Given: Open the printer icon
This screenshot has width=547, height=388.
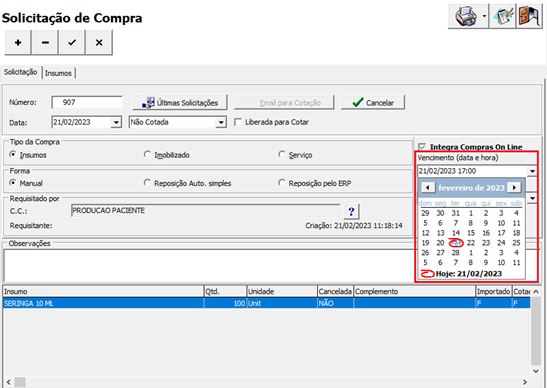Looking at the screenshot, I should (465, 16).
